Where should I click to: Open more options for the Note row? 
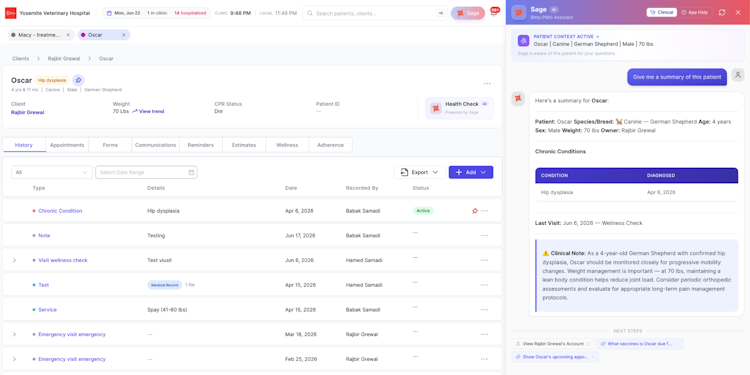[484, 235]
